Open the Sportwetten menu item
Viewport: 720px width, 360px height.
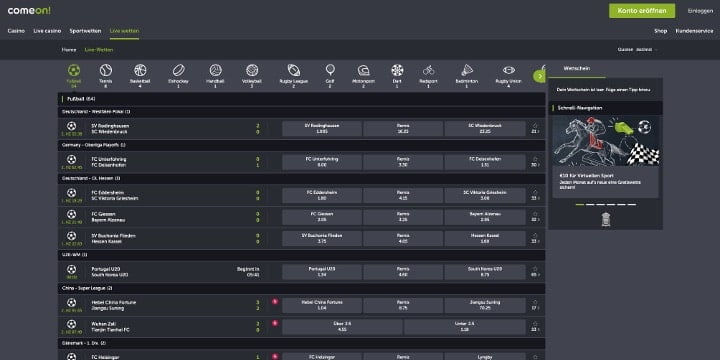point(85,31)
